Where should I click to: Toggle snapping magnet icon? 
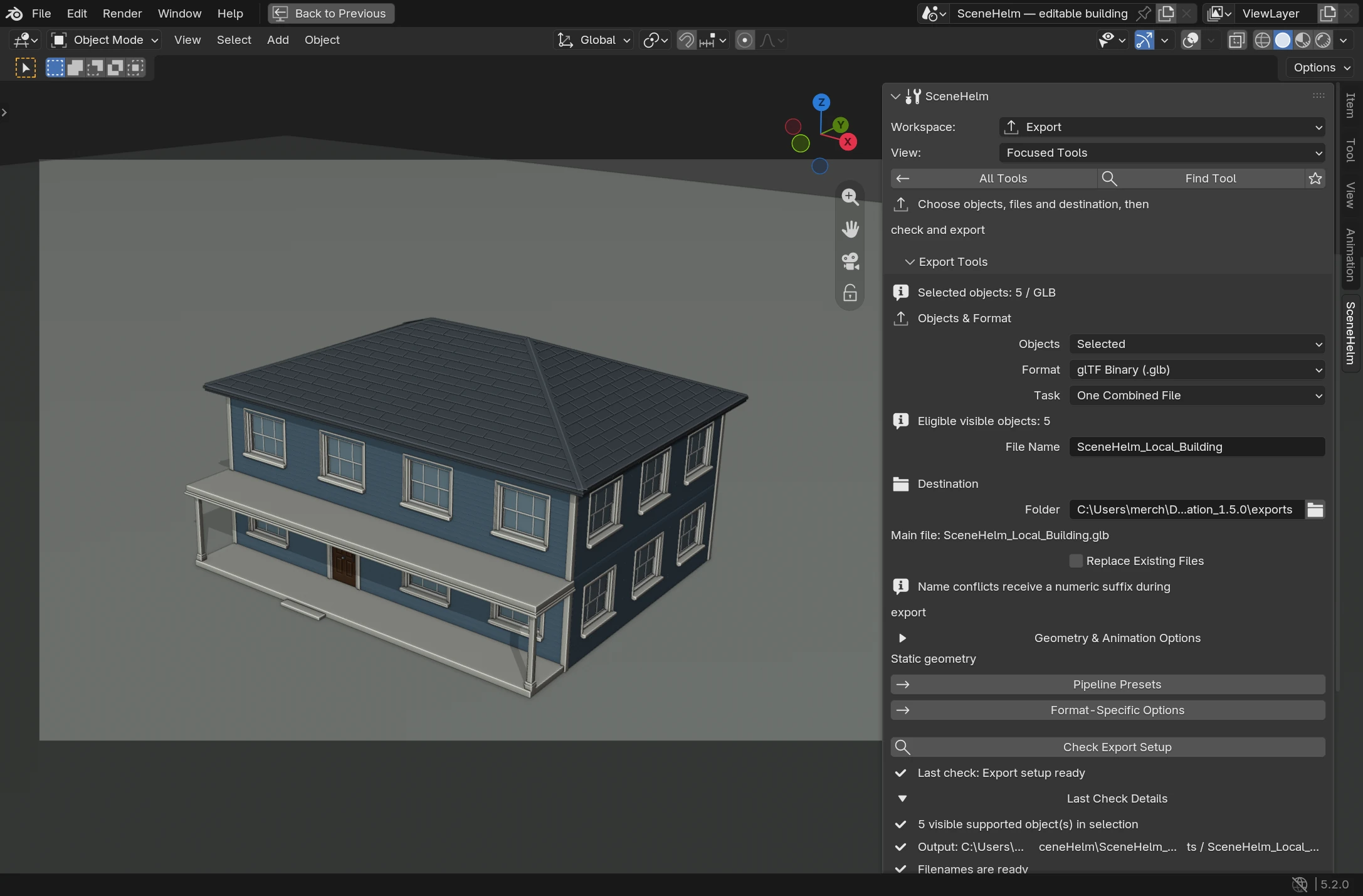[x=687, y=40]
